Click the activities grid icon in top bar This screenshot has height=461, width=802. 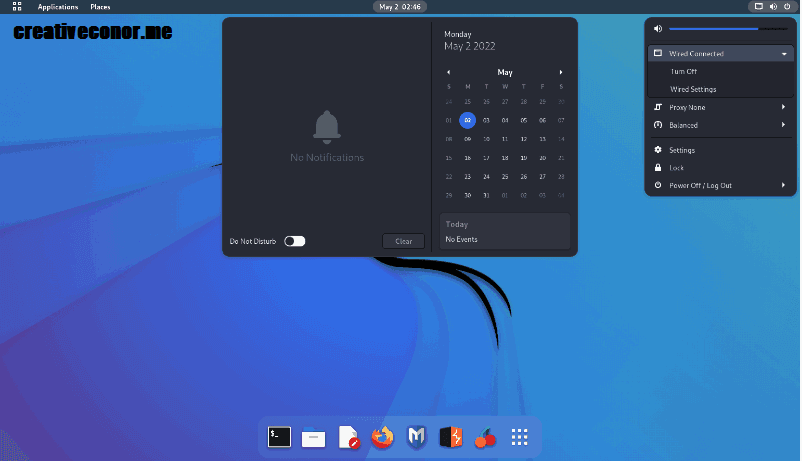(x=17, y=7)
